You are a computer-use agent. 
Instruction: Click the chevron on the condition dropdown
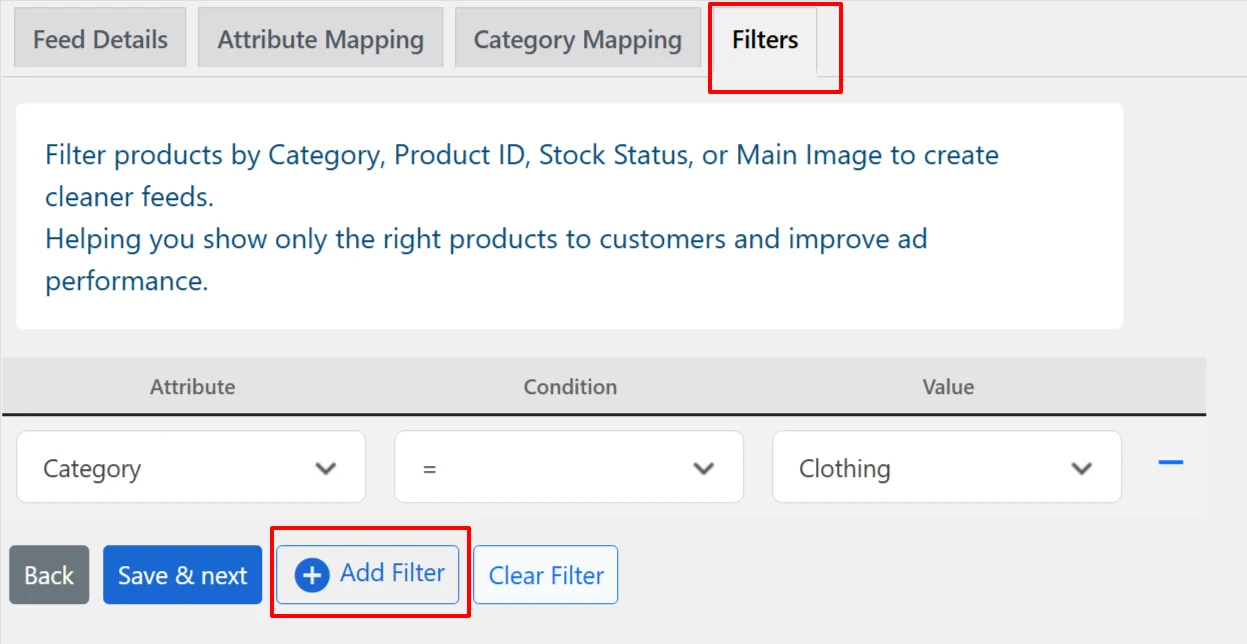point(703,467)
